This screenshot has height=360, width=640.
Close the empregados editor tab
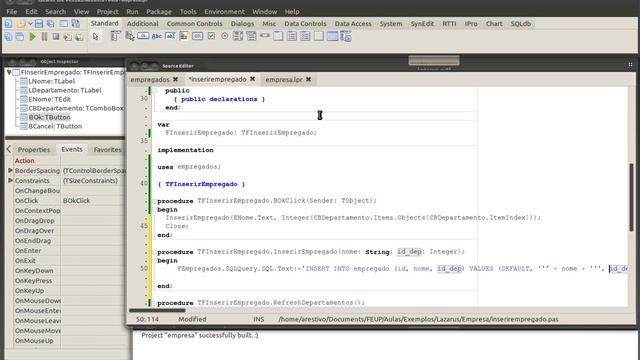pos(176,79)
